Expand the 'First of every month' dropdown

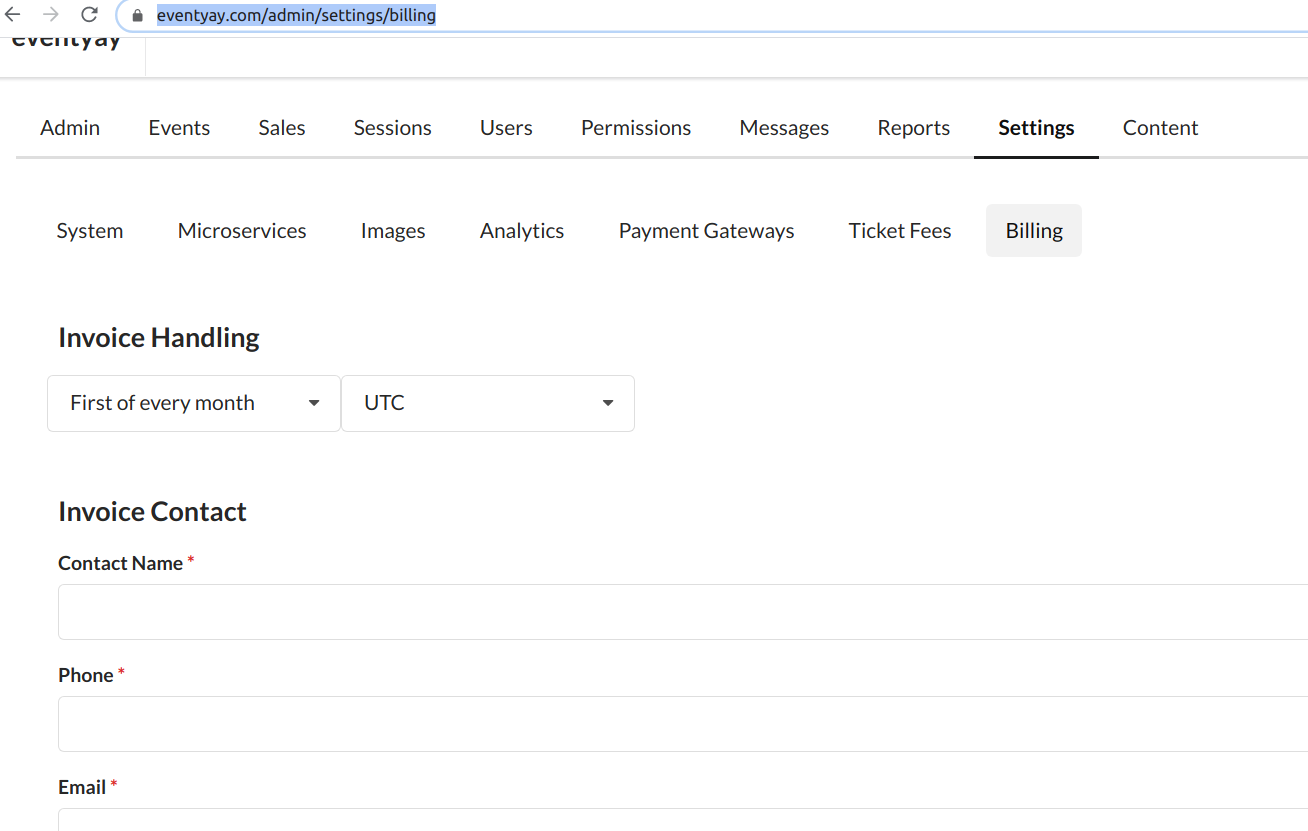[194, 403]
